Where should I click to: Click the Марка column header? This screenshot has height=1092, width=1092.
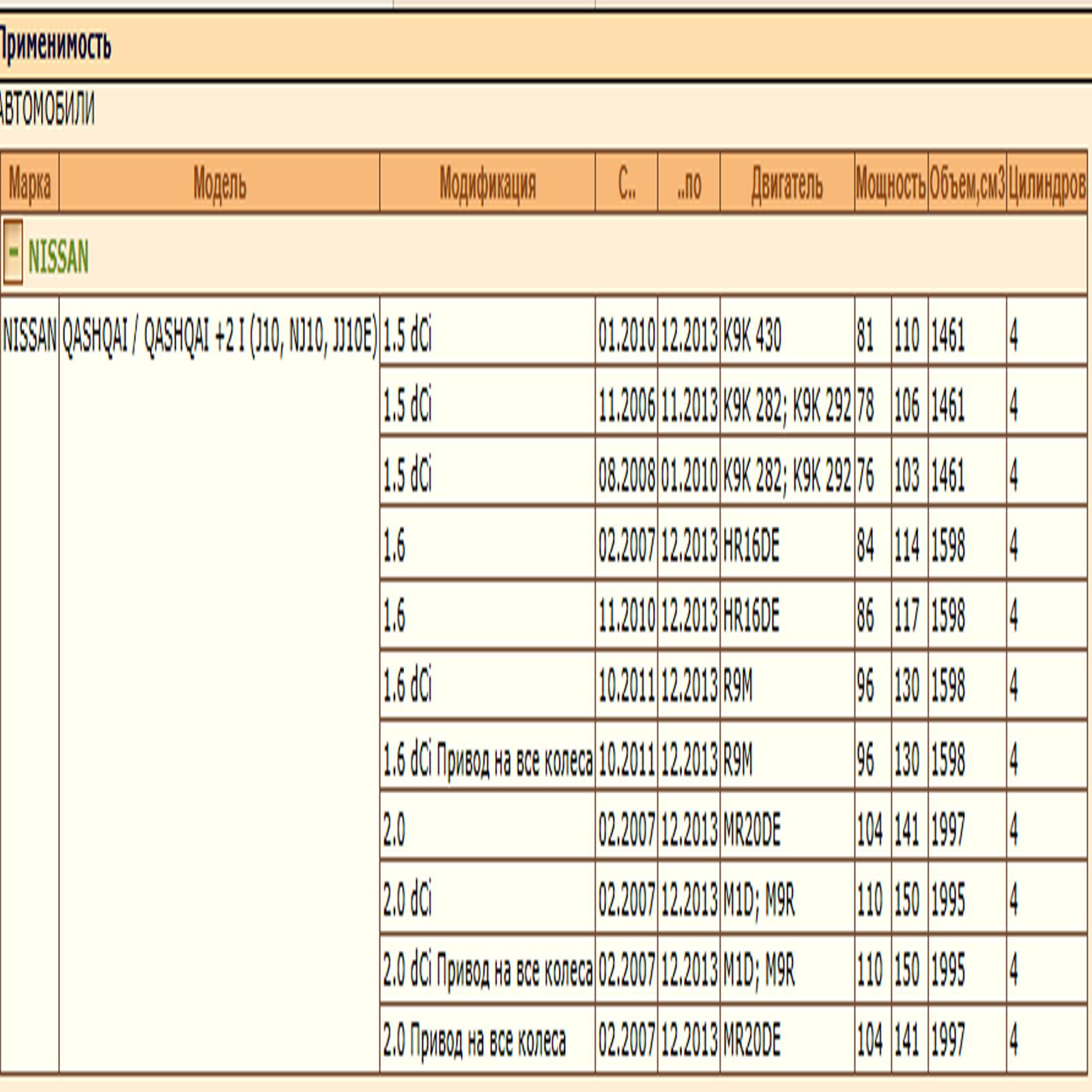[29, 184]
